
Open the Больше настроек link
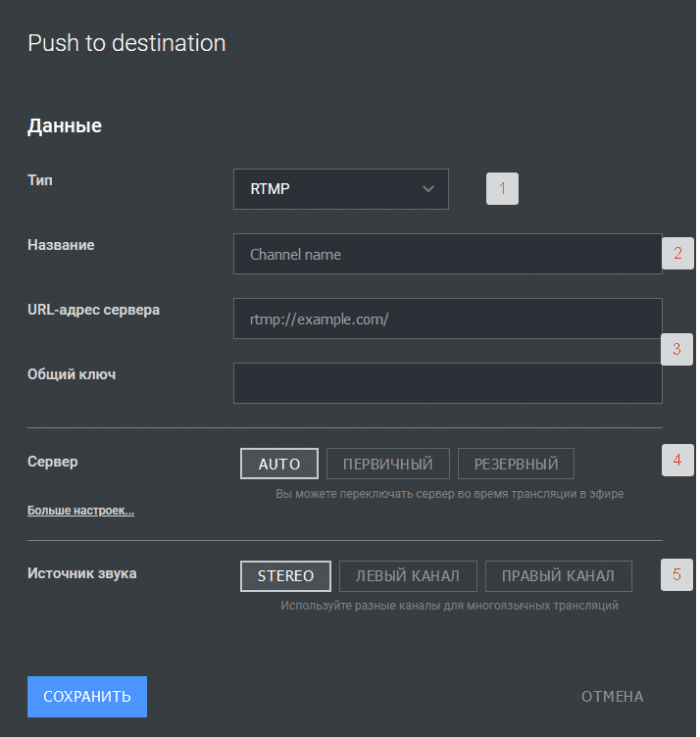tap(81, 510)
